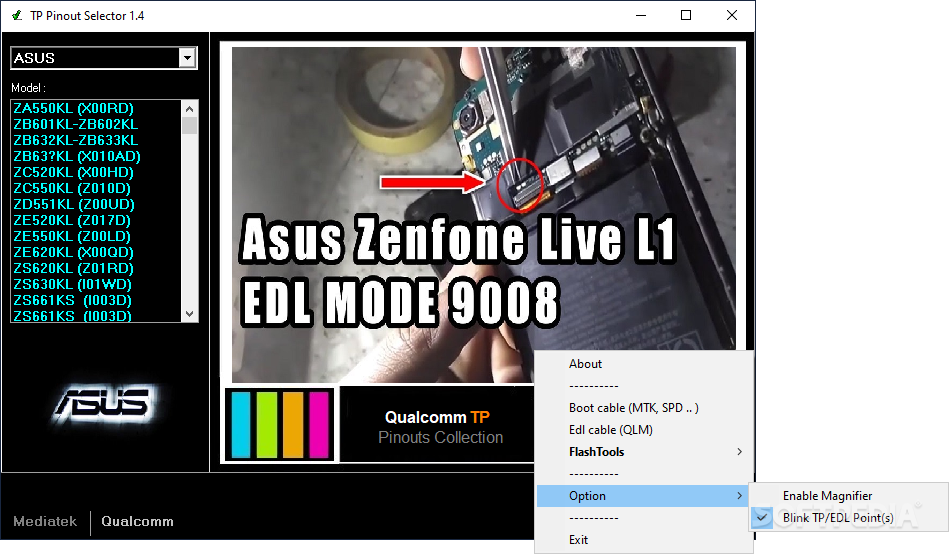Image resolution: width=949 pixels, height=554 pixels.
Task: Minimize the TP Pinout Selector window
Action: point(641,15)
